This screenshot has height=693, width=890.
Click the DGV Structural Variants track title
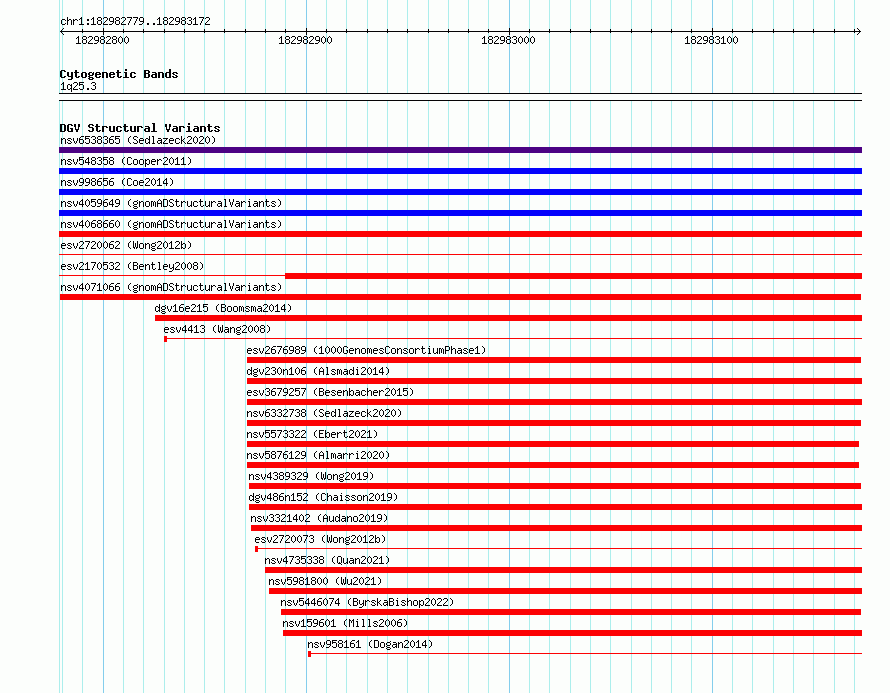(140, 128)
